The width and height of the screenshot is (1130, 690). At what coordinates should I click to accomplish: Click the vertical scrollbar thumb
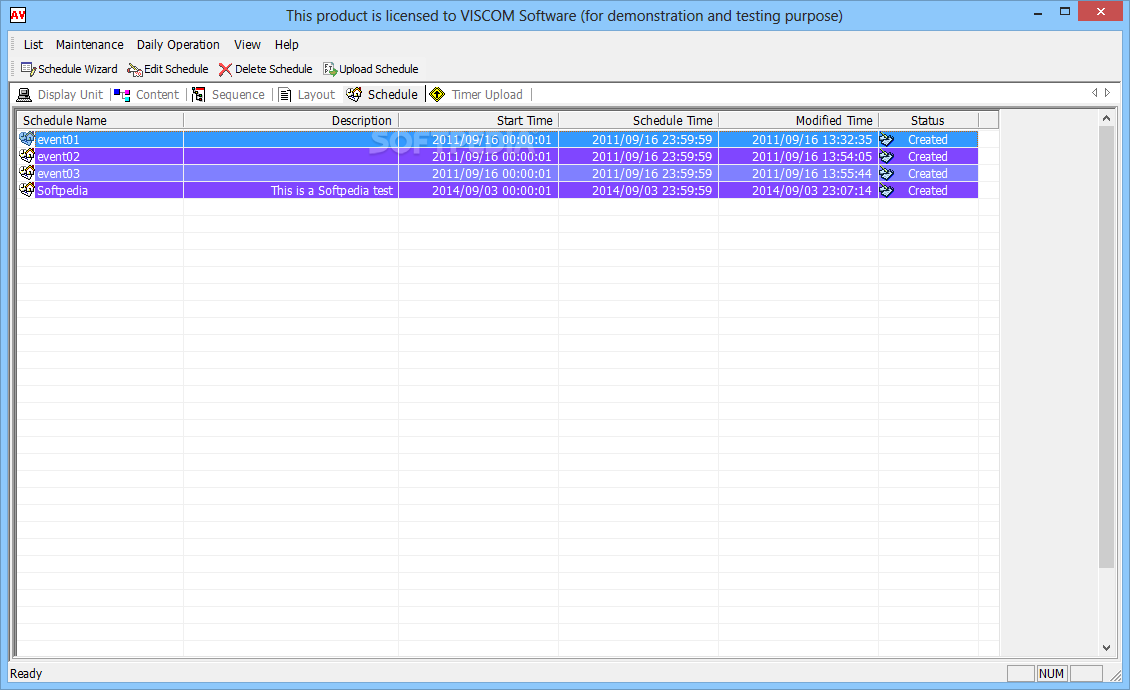[1106, 347]
